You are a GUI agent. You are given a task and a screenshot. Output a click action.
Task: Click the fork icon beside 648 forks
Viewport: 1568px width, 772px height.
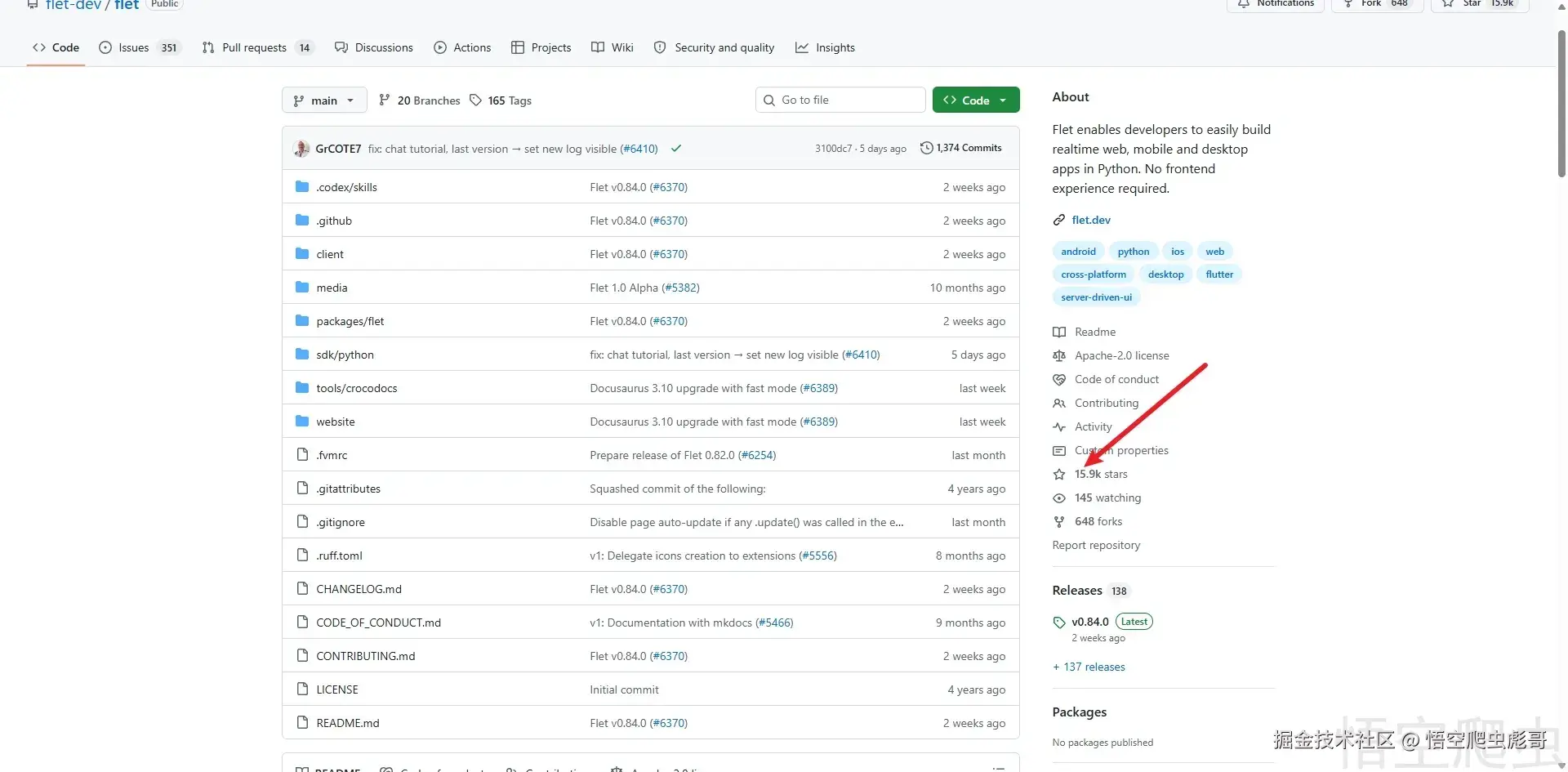[1059, 521]
